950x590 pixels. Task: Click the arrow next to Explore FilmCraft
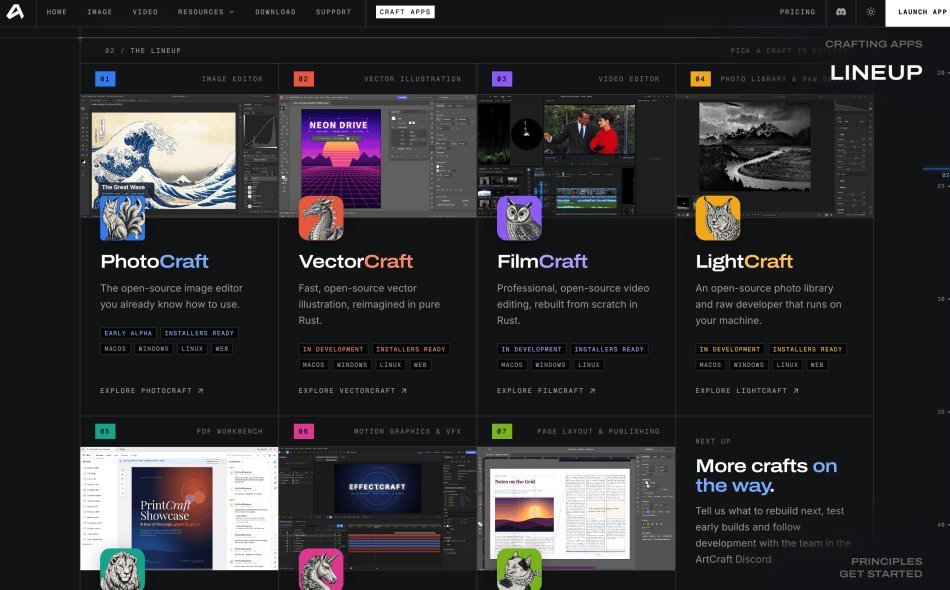pyautogui.click(x=593, y=391)
